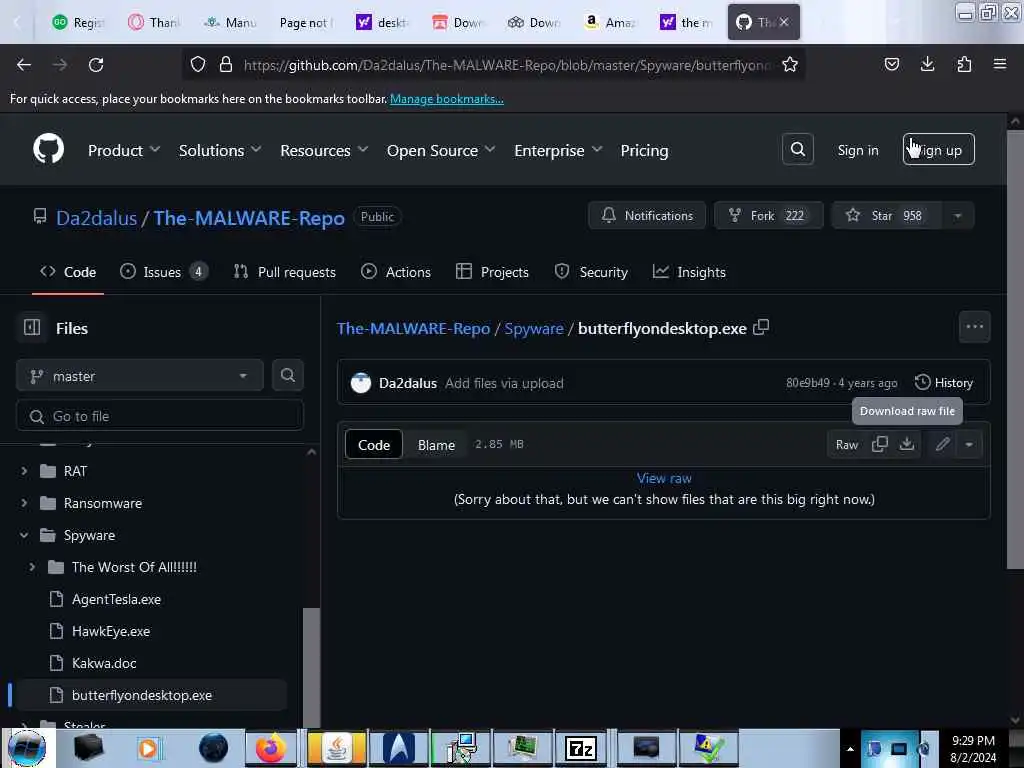Open Manage bookmarks link
Viewport: 1024px width, 768px height.
tap(447, 99)
